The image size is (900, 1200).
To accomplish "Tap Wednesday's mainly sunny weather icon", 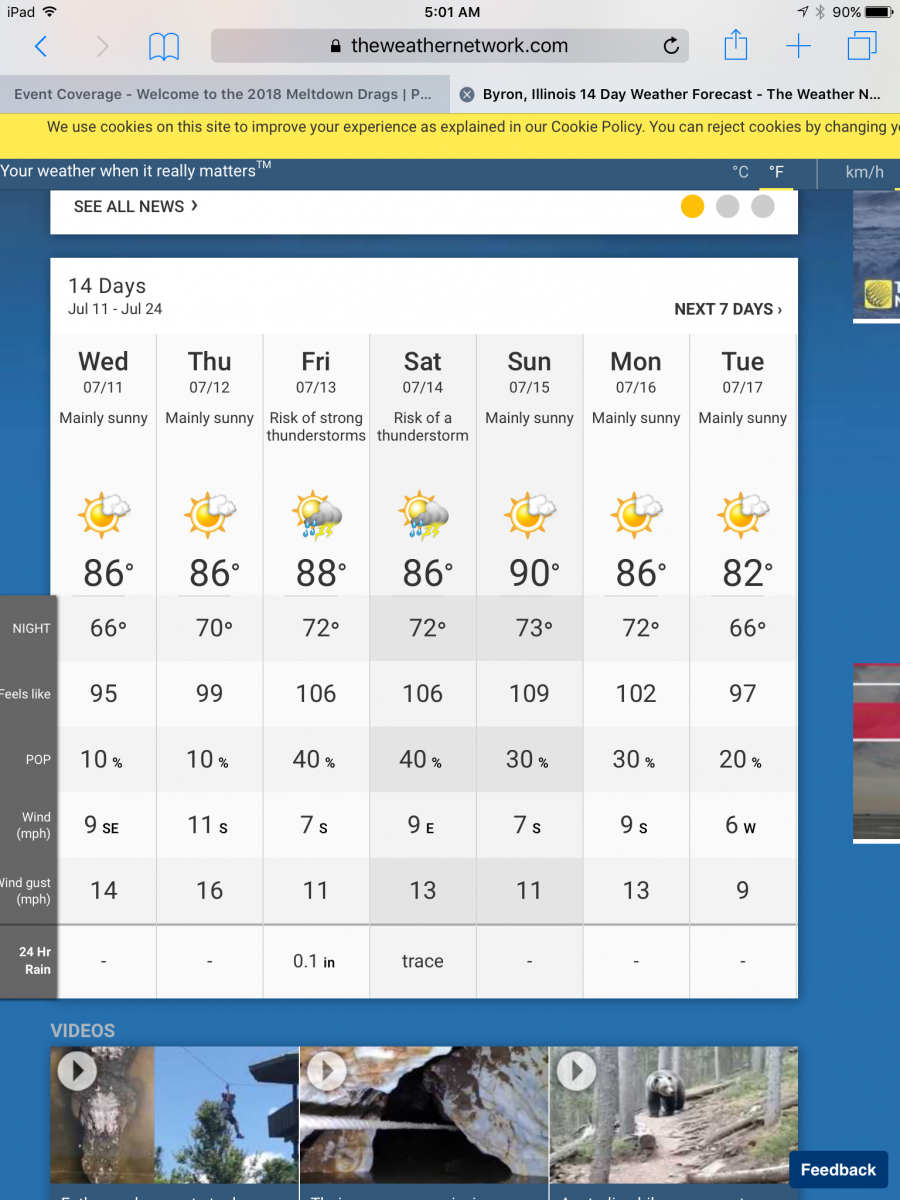I will (104, 515).
